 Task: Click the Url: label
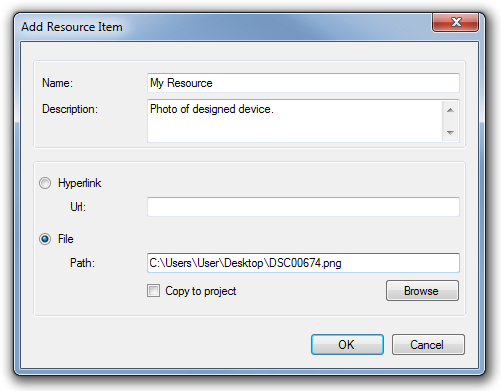78,207
